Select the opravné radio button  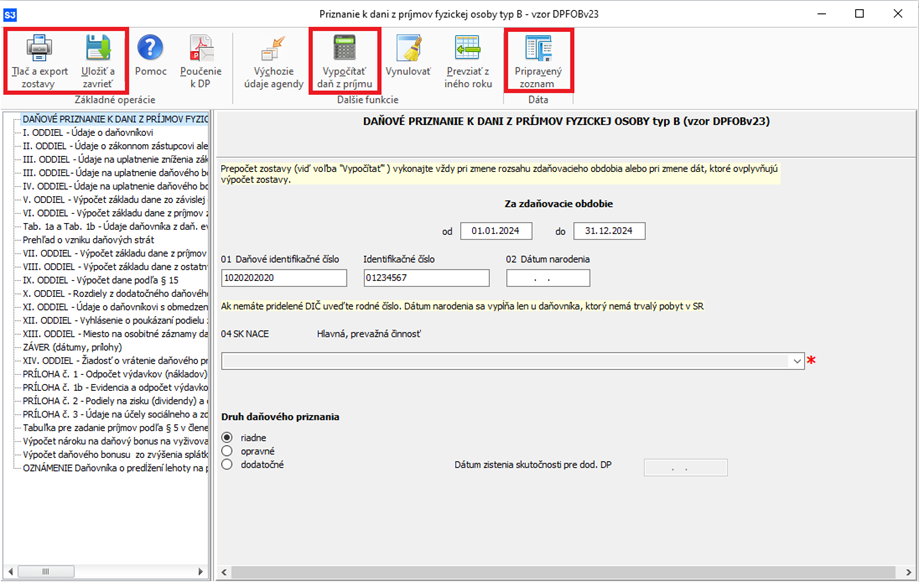(227, 451)
